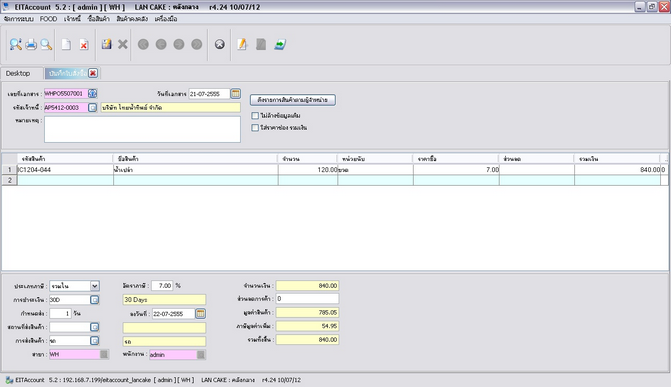671x387 pixels.
Task: Open the tax type dropdown showing รวมใน
Action: [95, 286]
